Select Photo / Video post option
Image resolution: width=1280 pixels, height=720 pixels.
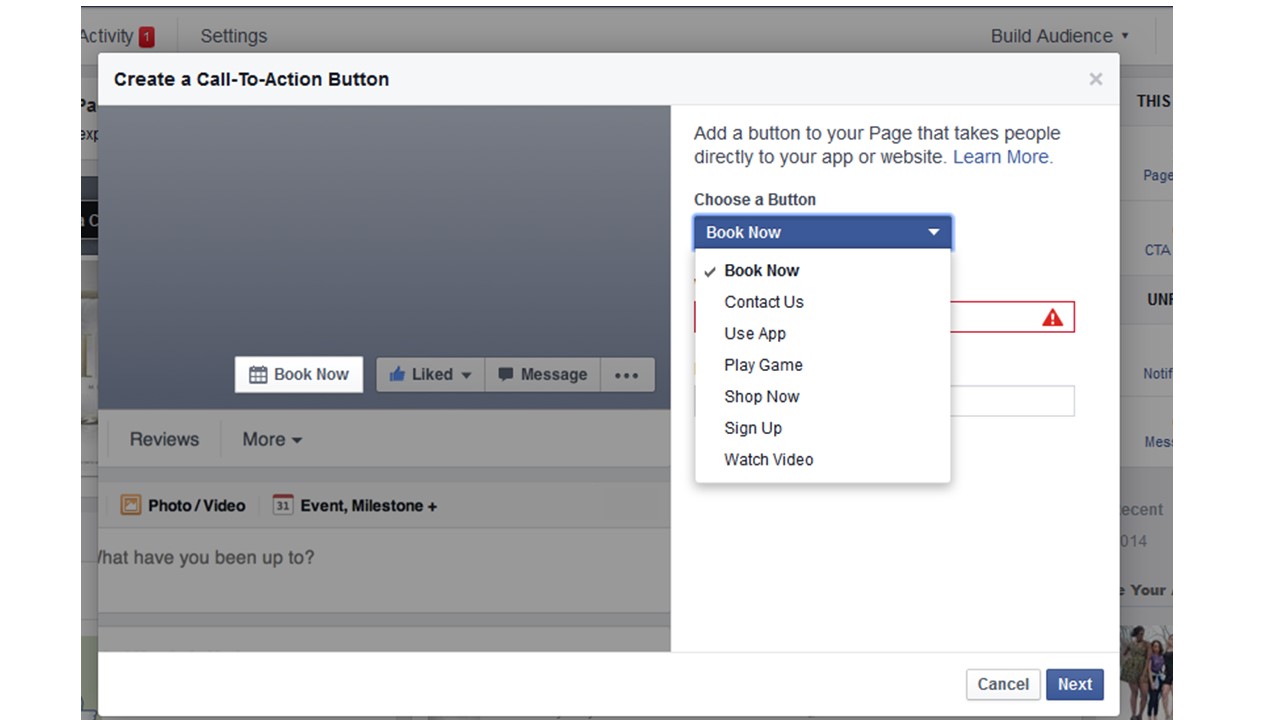pyautogui.click(x=183, y=505)
